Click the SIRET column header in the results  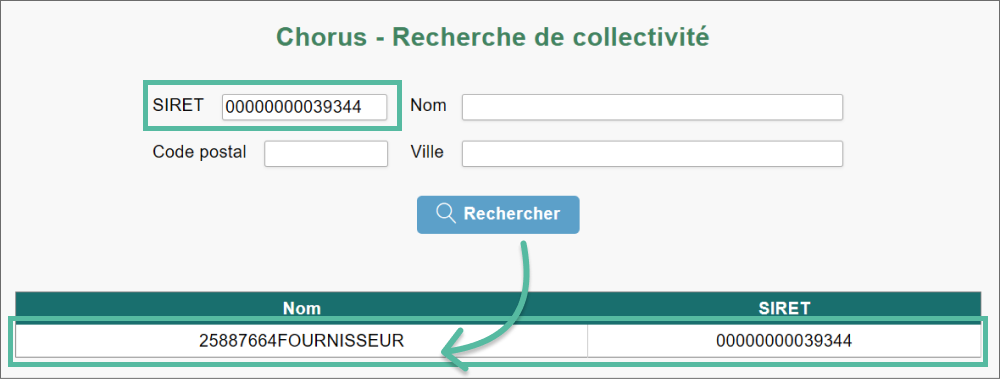(784, 309)
